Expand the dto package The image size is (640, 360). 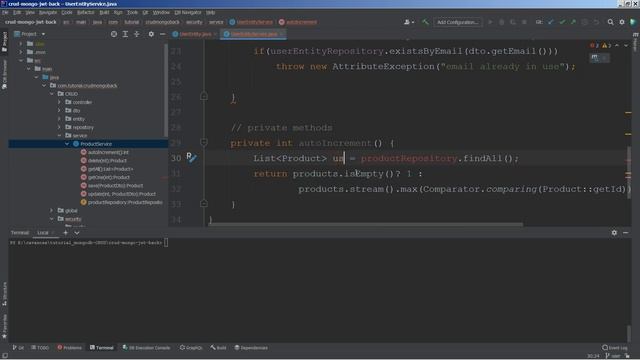pyautogui.click(x=60, y=111)
